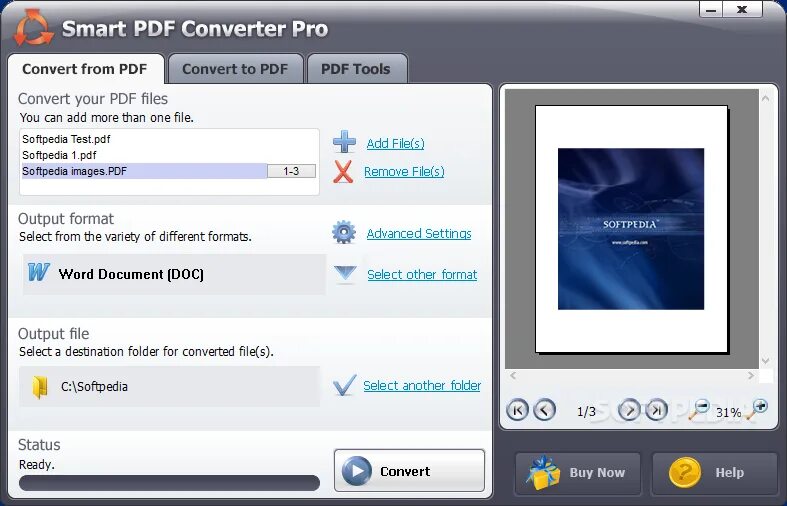Click the 1-3 page range field
This screenshot has height=506, width=787.
pos(291,171)
